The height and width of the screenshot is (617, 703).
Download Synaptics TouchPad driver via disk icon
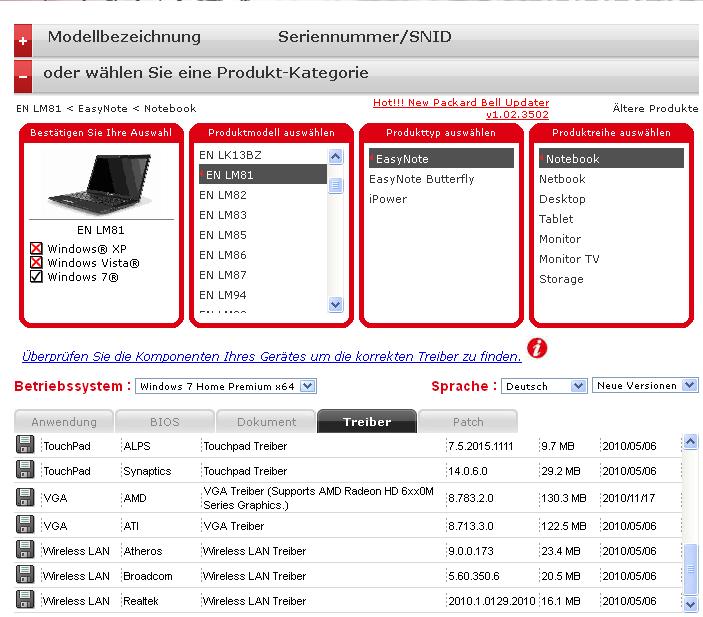pos(25,469)
